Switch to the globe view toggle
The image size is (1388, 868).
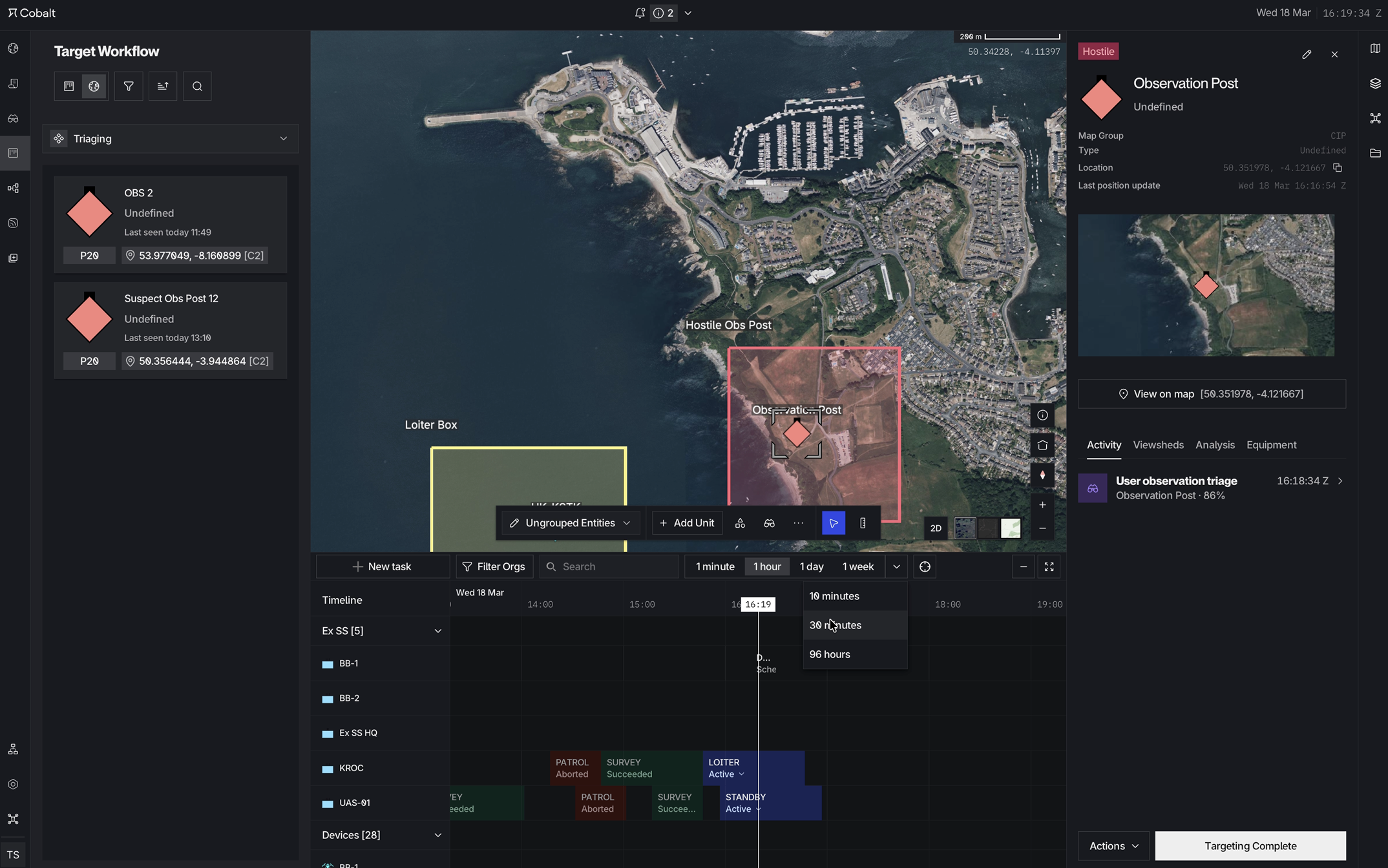pos(94,86)
